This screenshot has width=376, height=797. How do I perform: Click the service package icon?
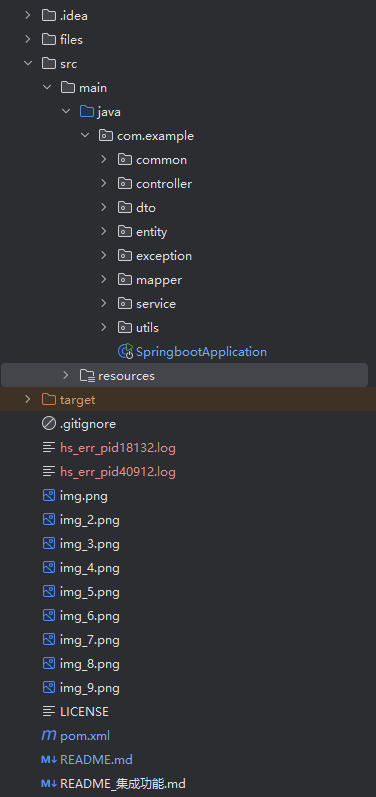[125, 303]
